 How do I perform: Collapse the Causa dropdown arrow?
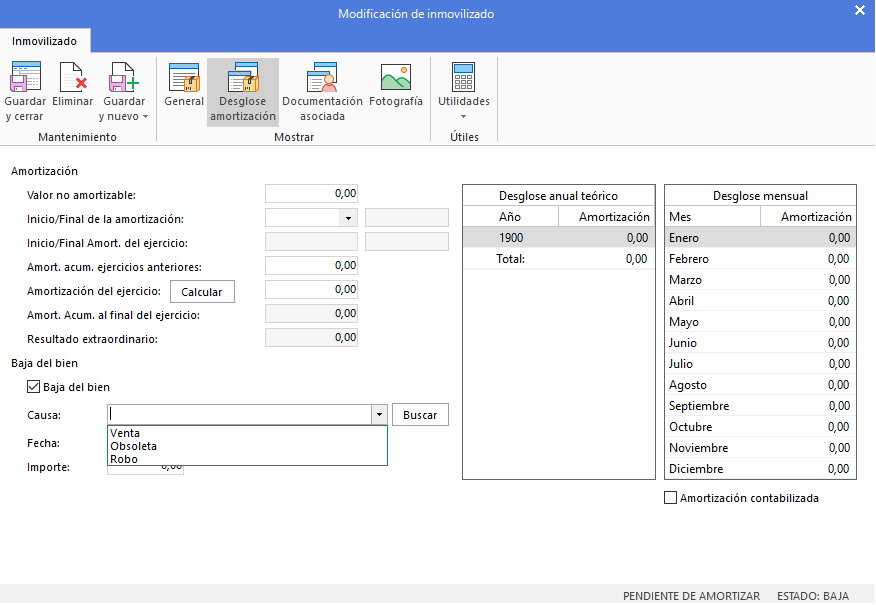379,415
